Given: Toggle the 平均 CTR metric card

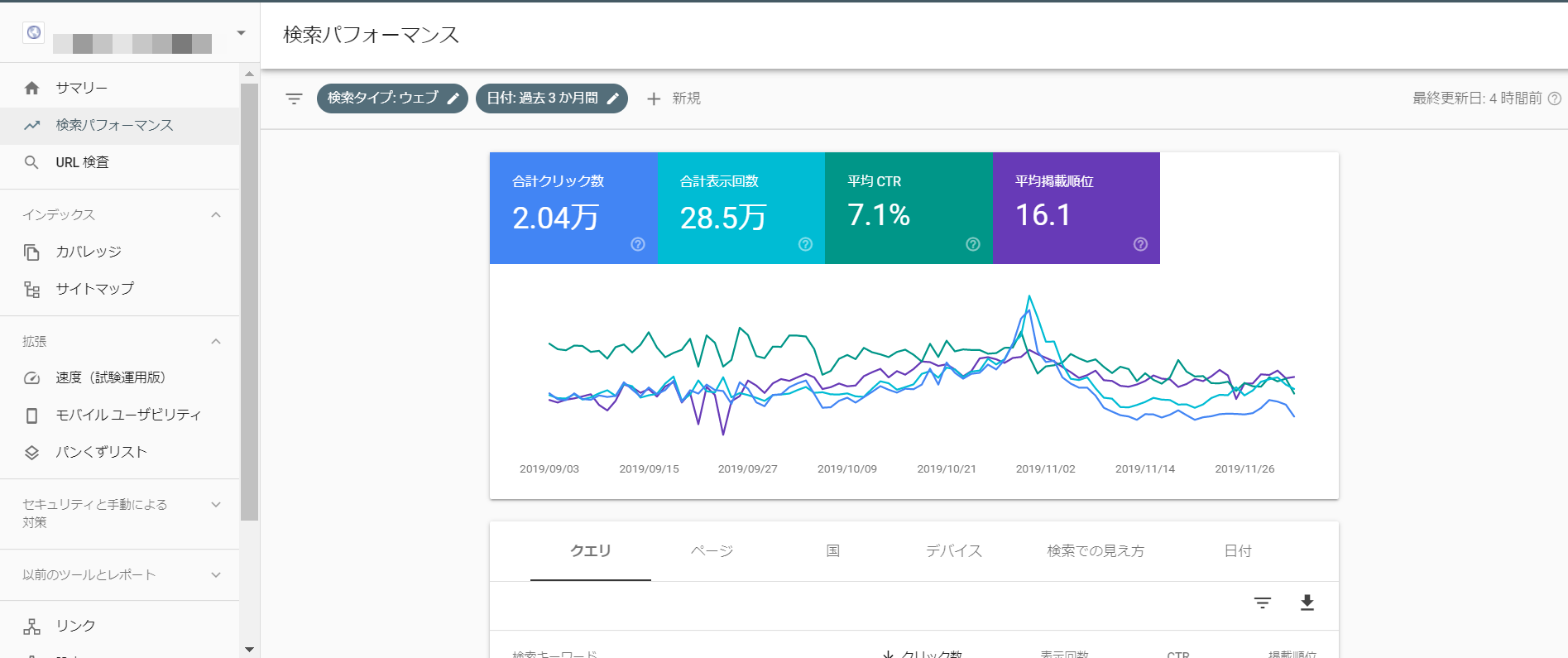Looking at the screenshot, I should (908, 208).
